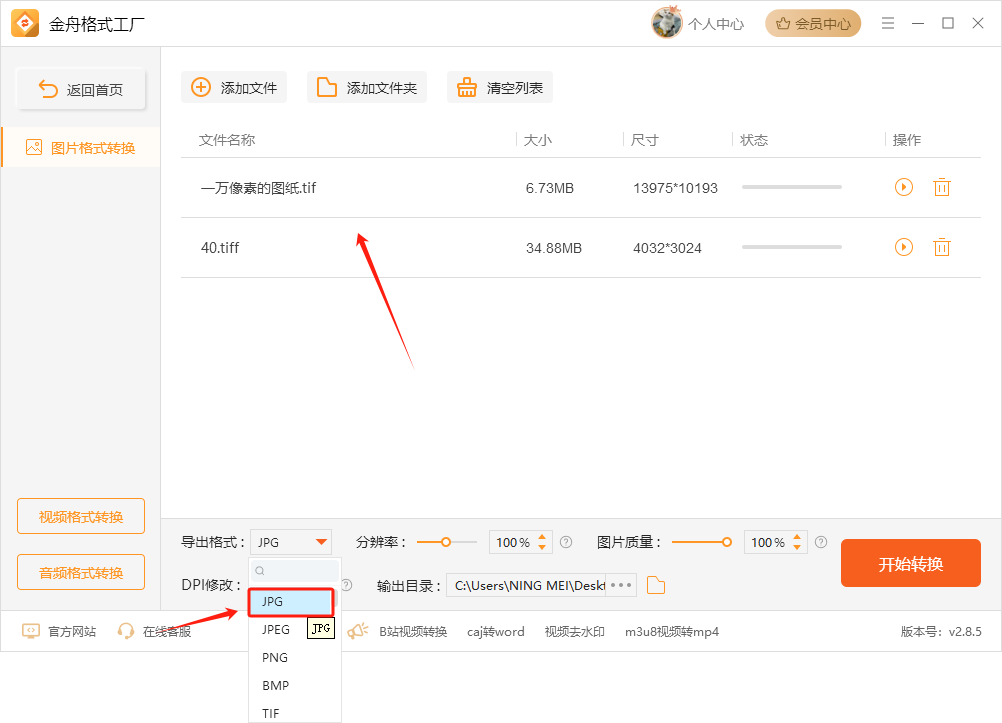Click dimension value 4032*3024
This screenshot has height=723, width=1002.
[667, 248]
